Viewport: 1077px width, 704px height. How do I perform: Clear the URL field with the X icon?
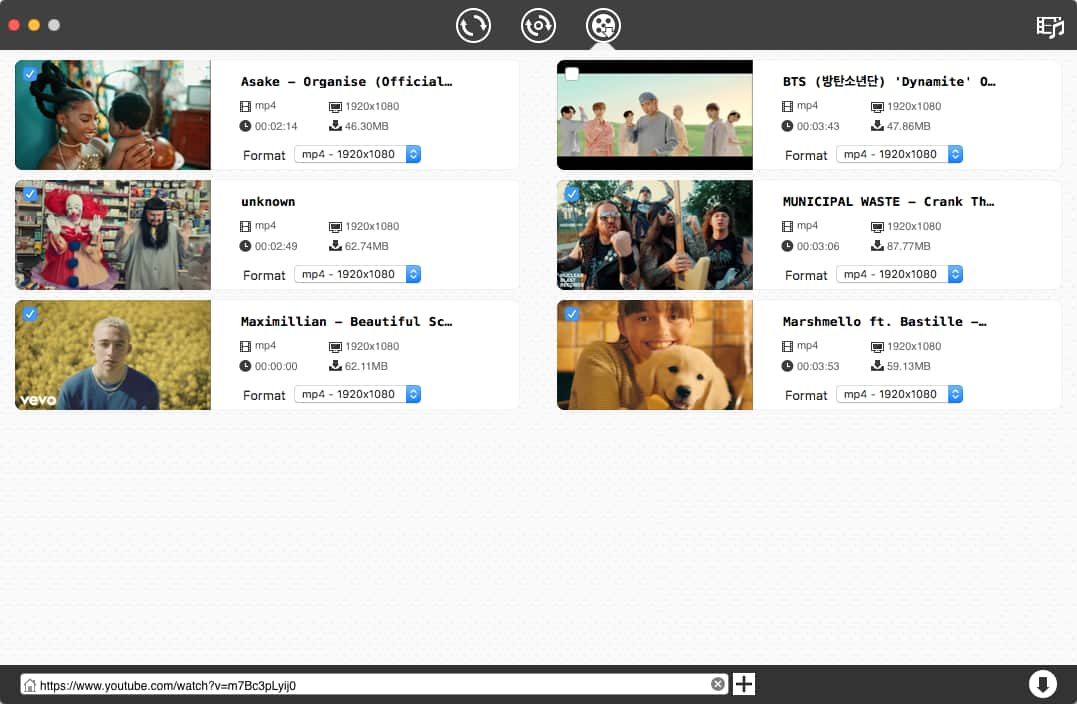(x=718, y=684)
